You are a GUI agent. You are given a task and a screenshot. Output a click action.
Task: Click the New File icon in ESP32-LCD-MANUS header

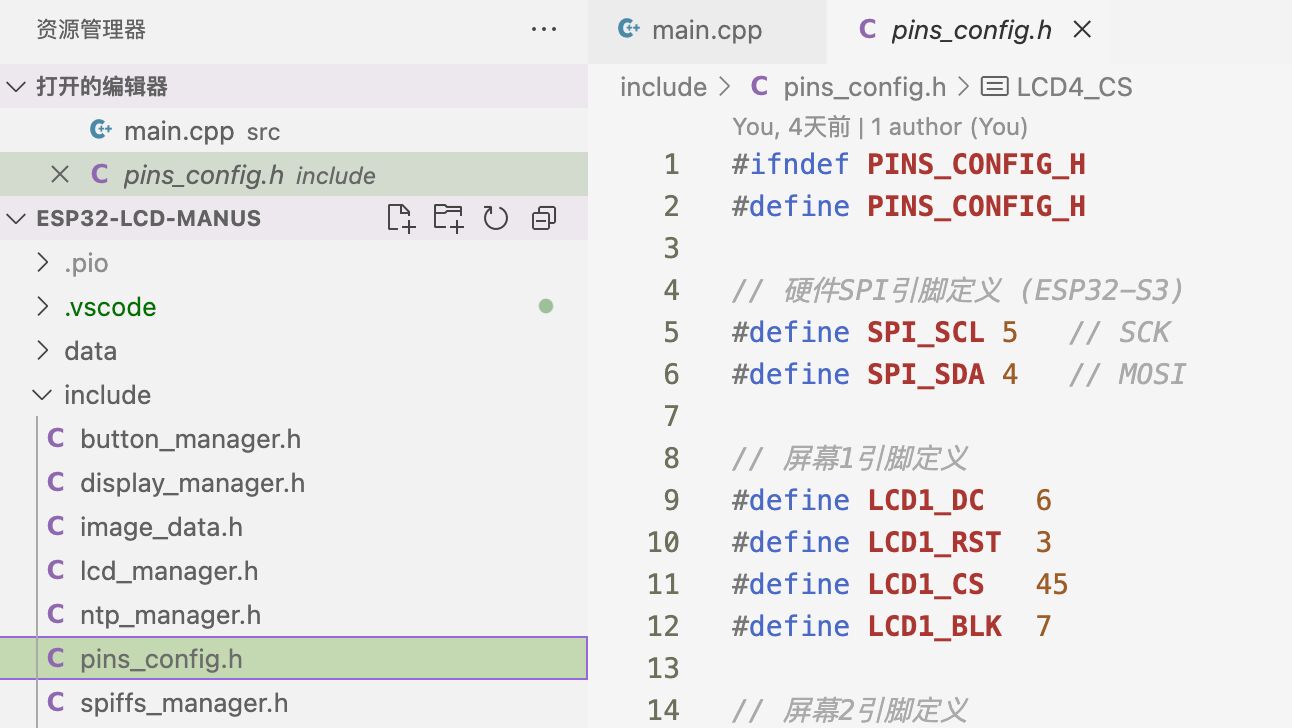click(401, 218)
